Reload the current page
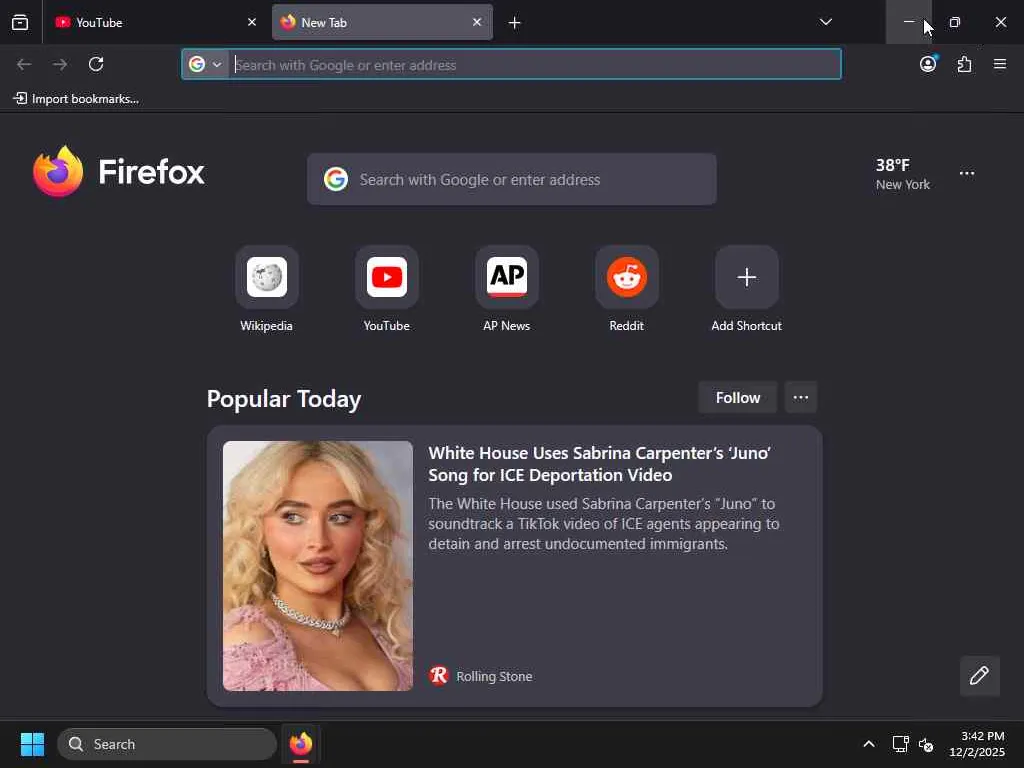1024x768 pixels. [96, 64]
